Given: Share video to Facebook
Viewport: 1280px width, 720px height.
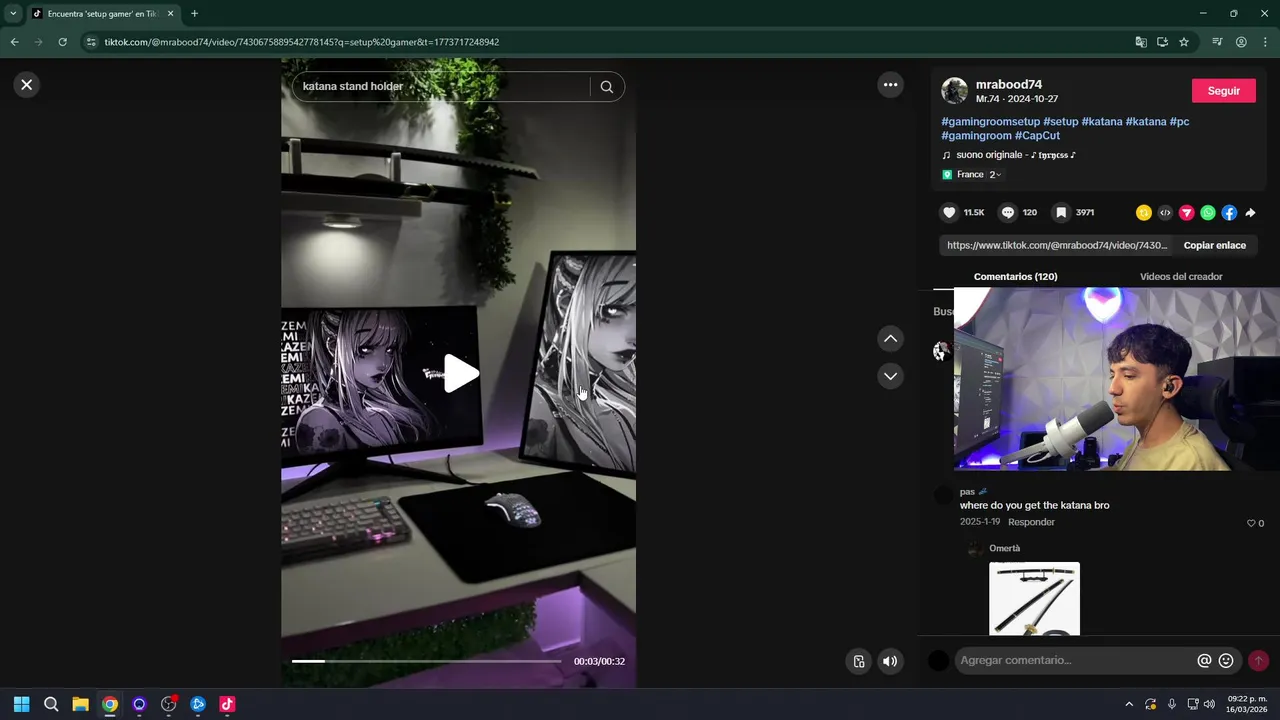Looking at the screenshot, I should click(1229, 213).
